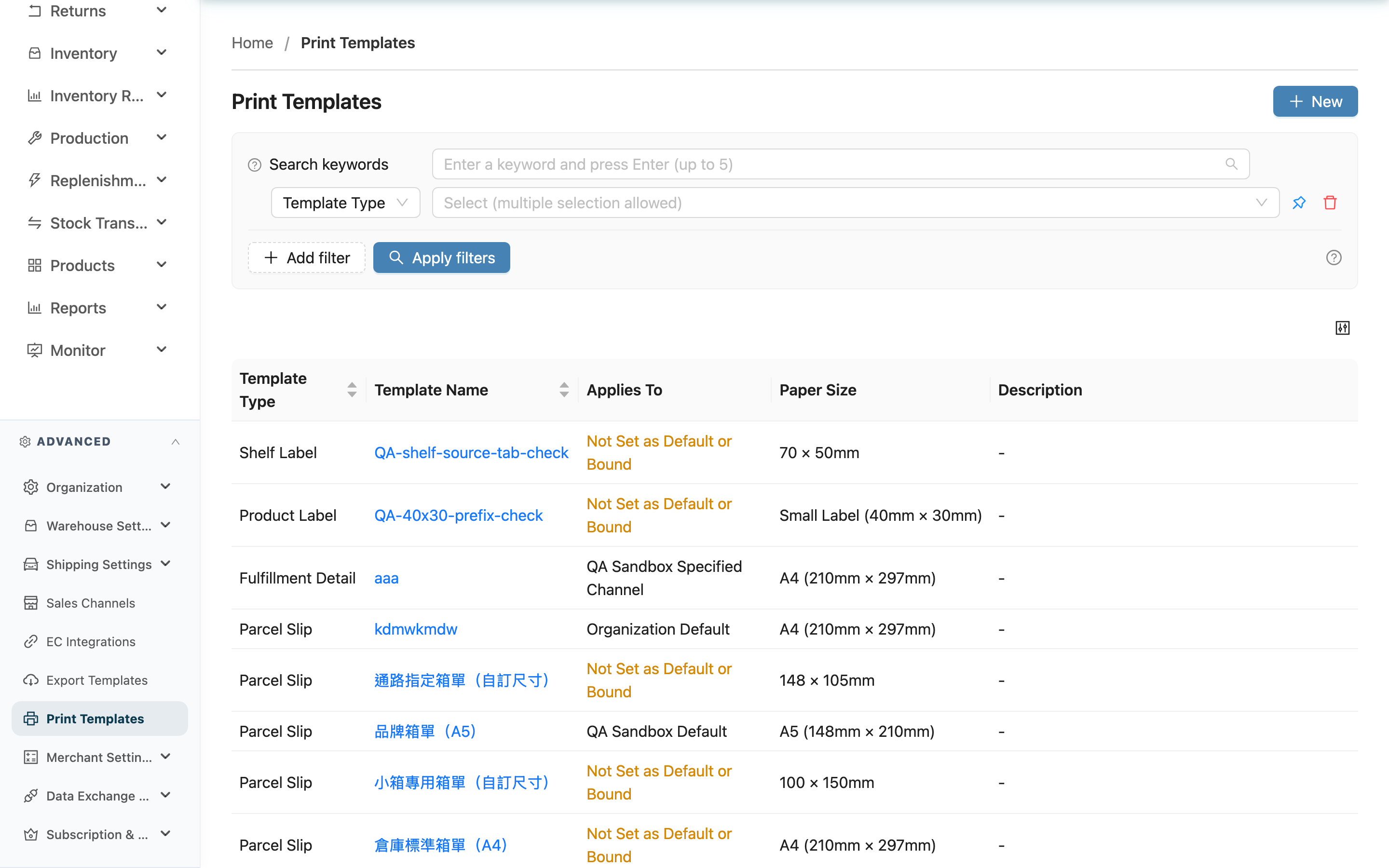The image size is (1389, 868).
Task: Click the Products grid icon
Action: [x=34, y=265]
